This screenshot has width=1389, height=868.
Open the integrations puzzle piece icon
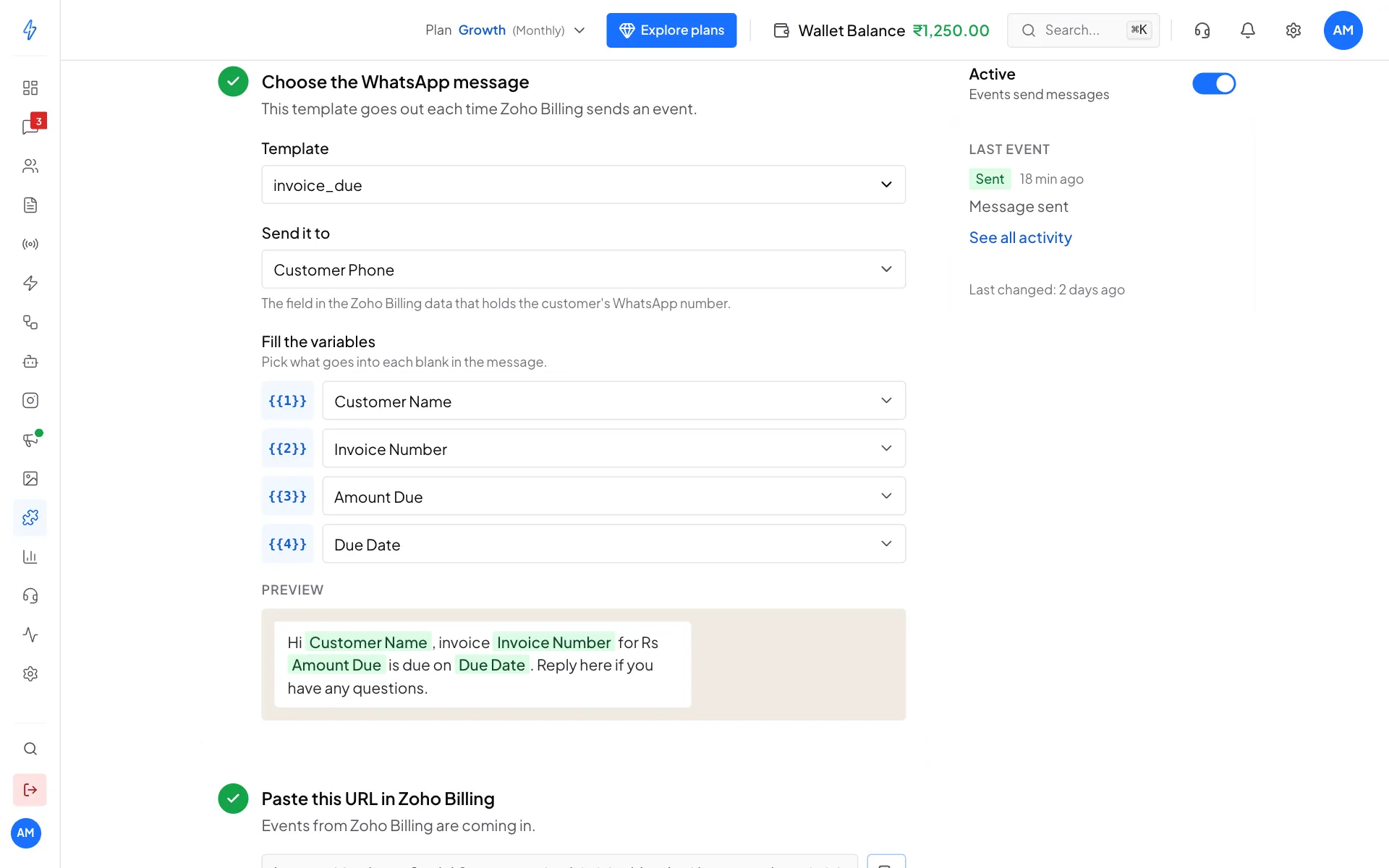30,517
